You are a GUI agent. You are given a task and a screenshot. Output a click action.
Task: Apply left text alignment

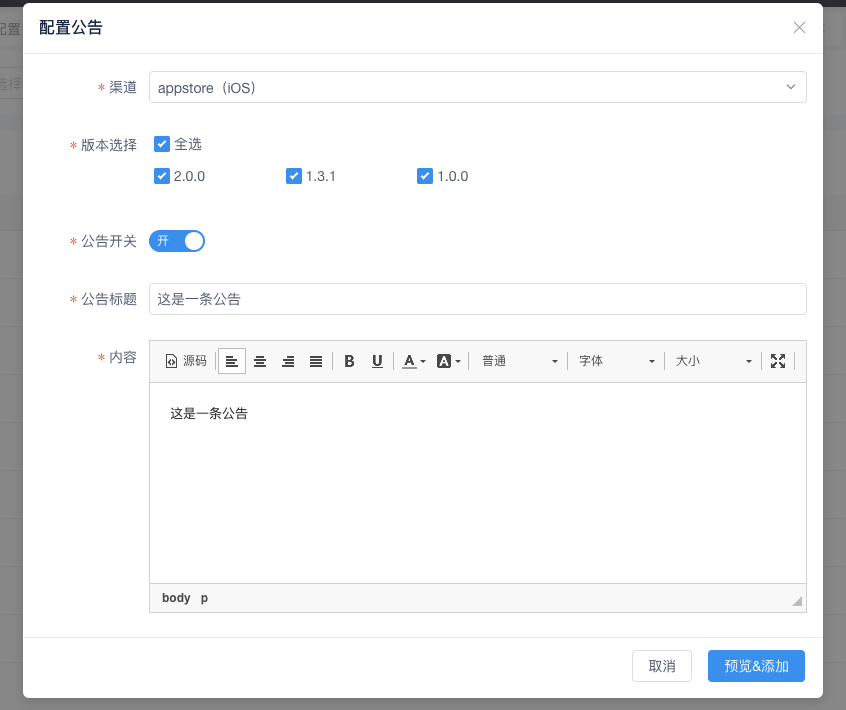tap(232, 361)
